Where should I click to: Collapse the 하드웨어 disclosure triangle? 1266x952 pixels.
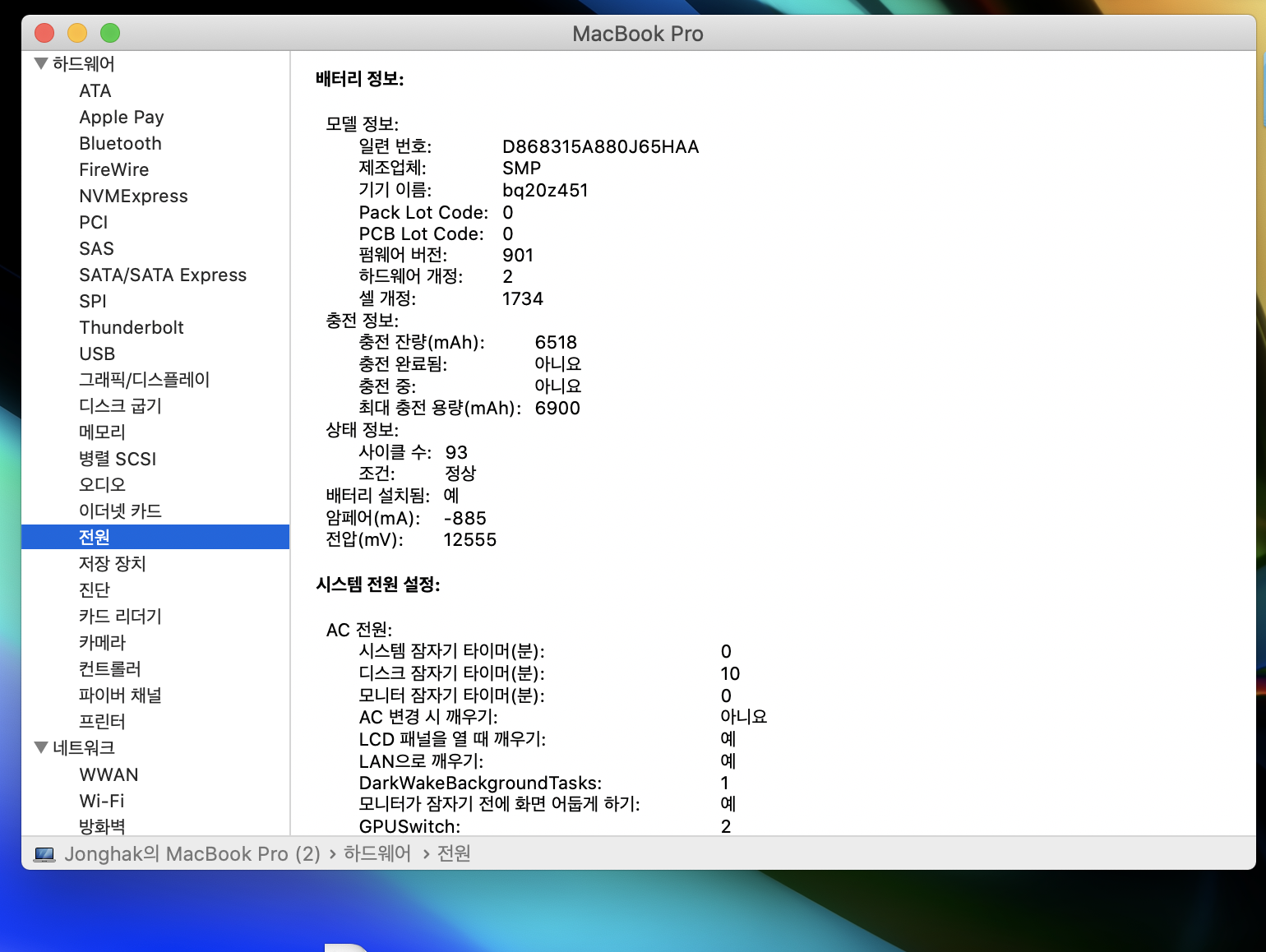[x=41, y=64]
